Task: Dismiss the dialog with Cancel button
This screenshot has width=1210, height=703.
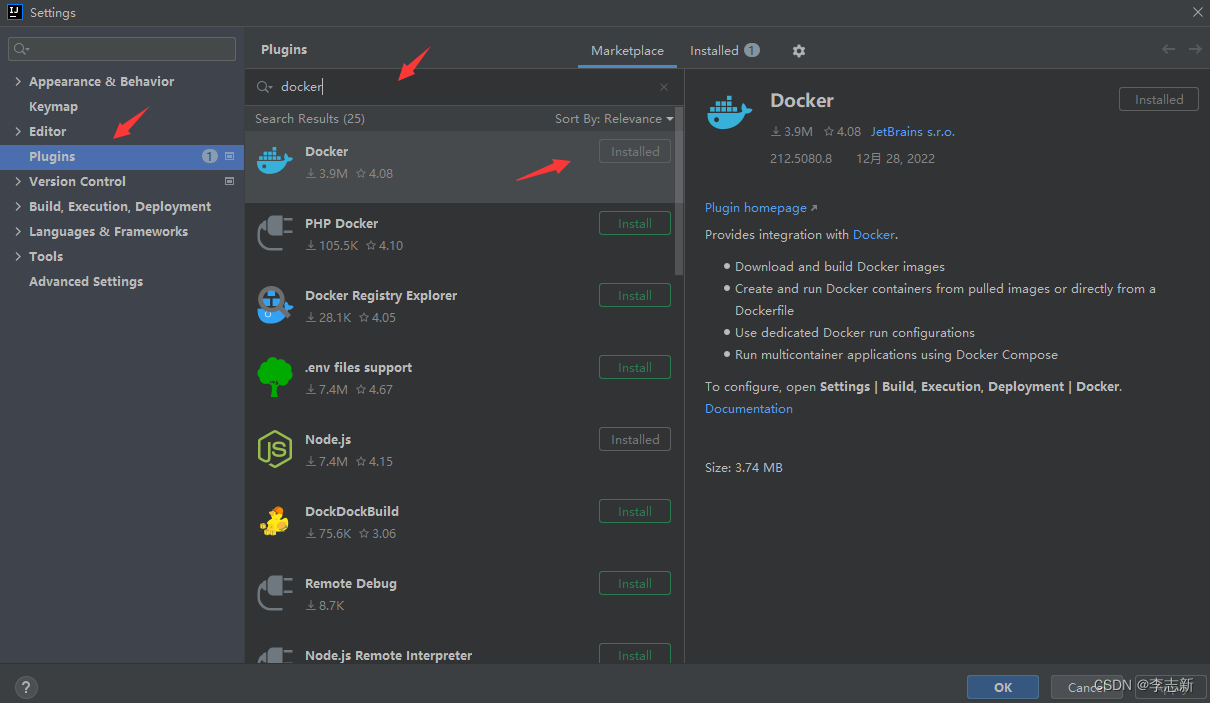Action: 1087,687
